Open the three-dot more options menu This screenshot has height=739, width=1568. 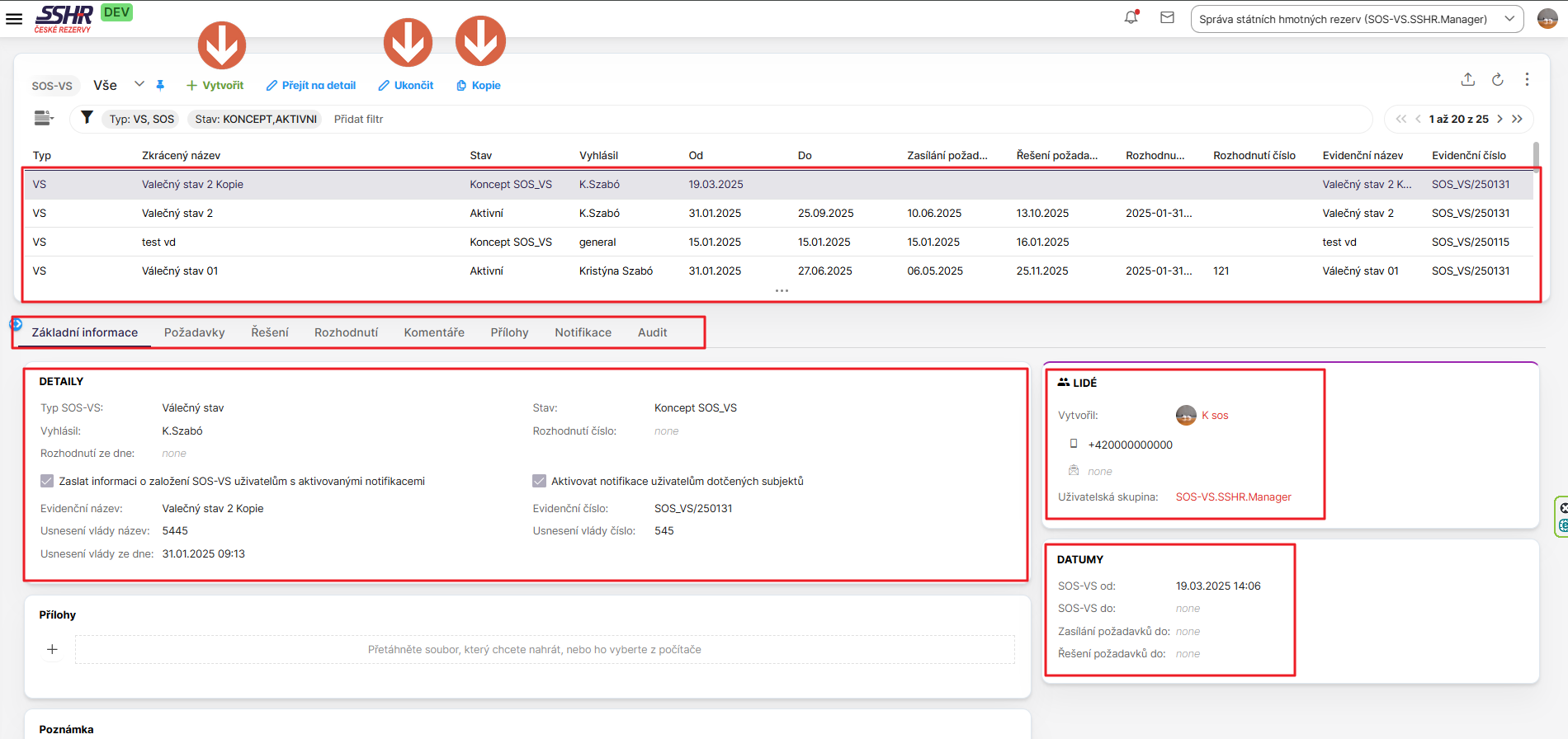pos(1527,79)
